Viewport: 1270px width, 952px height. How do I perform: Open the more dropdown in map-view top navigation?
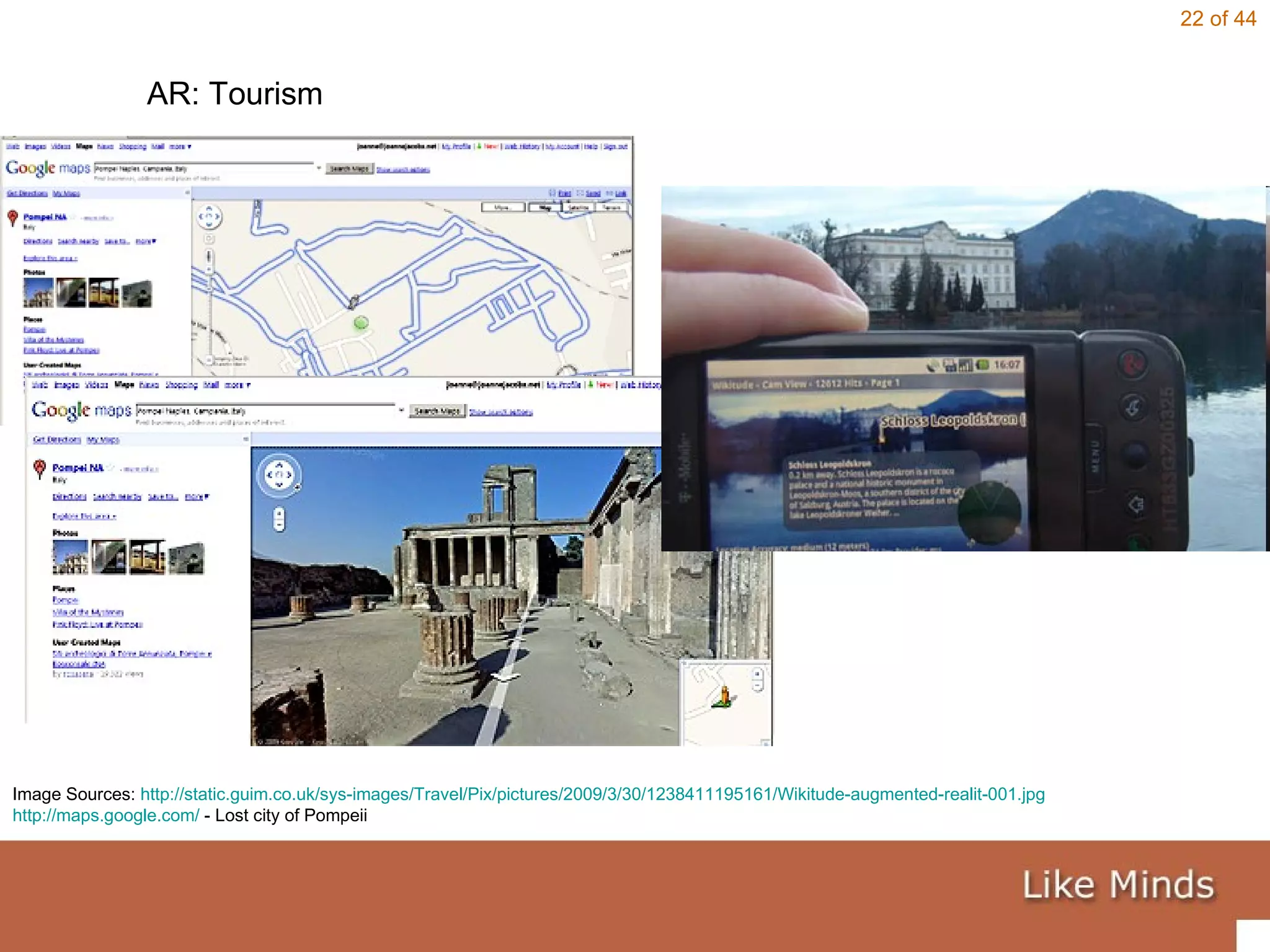pos(180,147)
